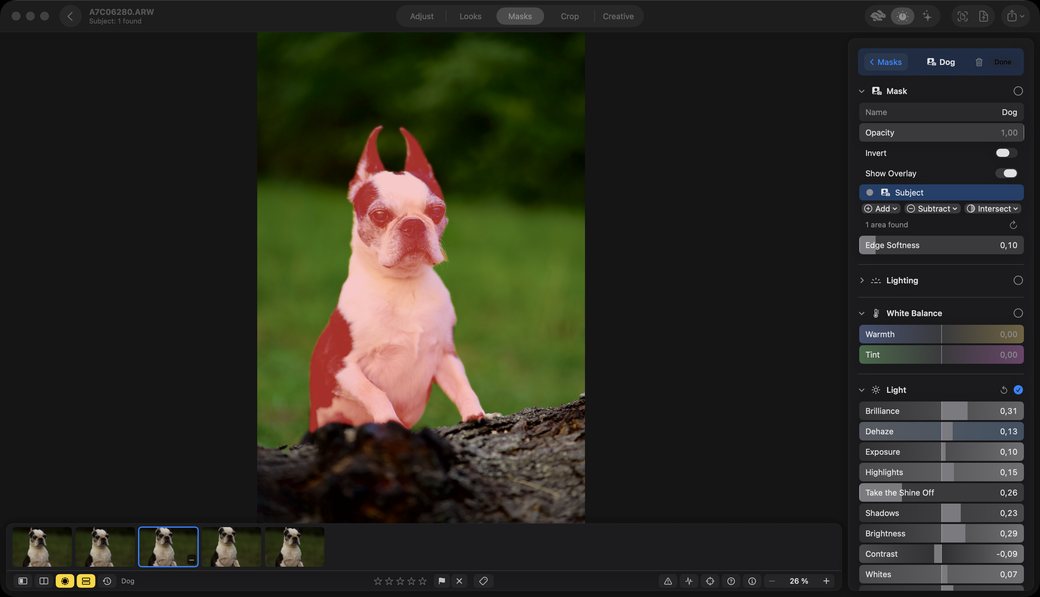Return to the Masks list
The width and height of the screenshot is (1040, 597).
pos(885,62)
